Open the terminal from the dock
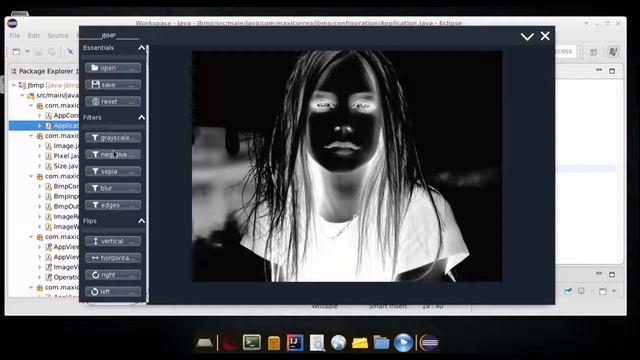The width and height of the screenshot is (640, 360). (x=251, y=342)
